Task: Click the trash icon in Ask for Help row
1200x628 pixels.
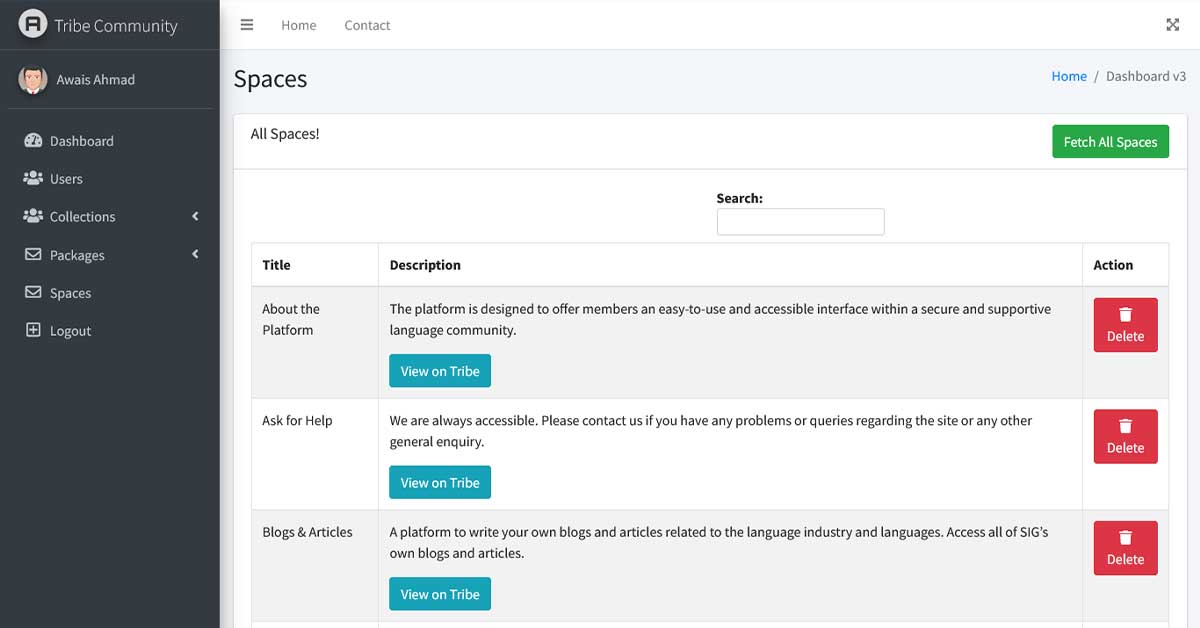Action: (1125, 426)
